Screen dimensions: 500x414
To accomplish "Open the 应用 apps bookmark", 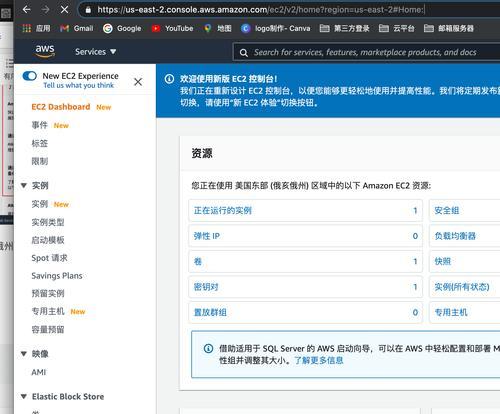I will (x=37, y=28).
